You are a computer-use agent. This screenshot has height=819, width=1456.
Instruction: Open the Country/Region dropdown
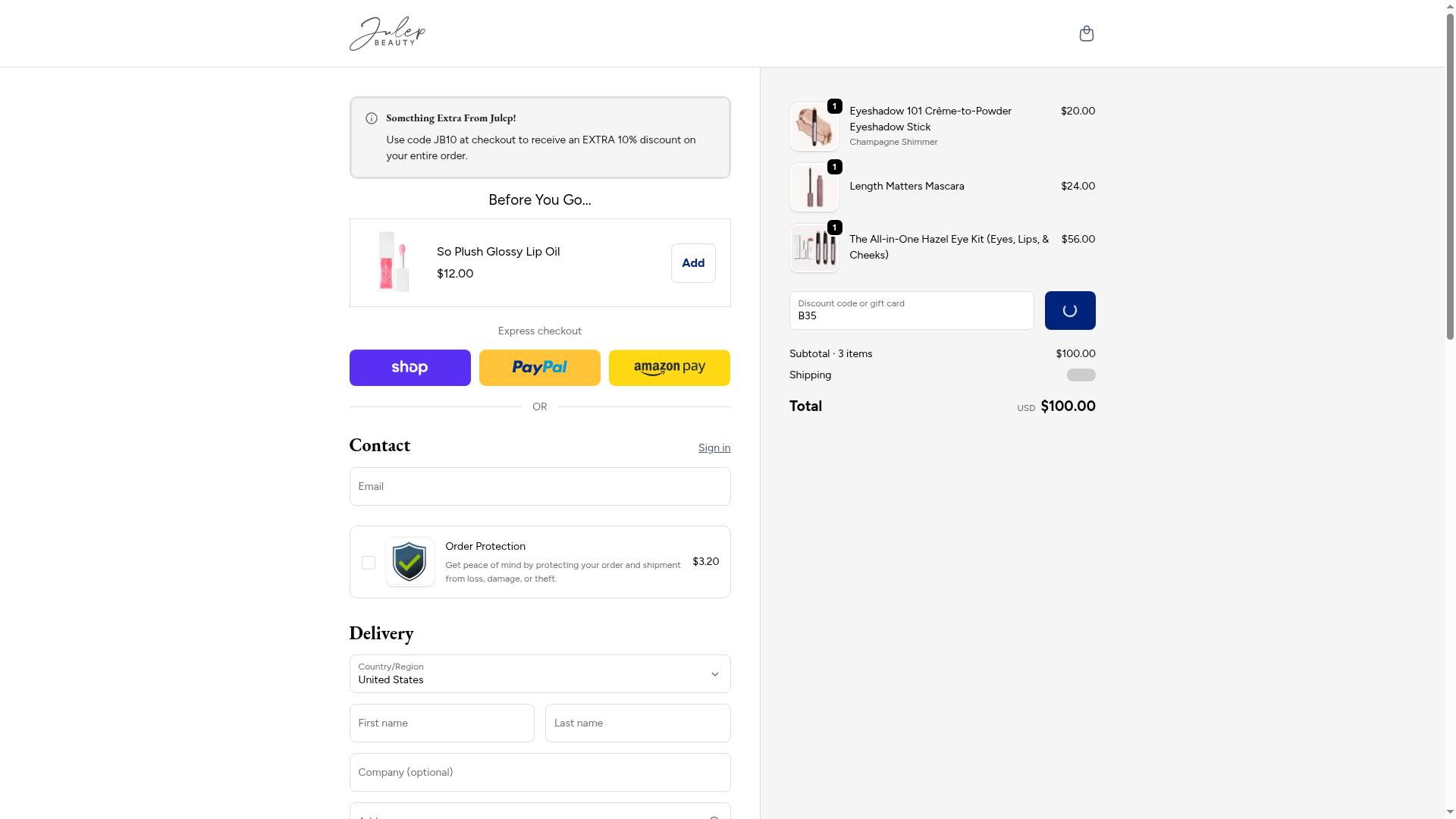pyautogui.click(x=539, y=673)
